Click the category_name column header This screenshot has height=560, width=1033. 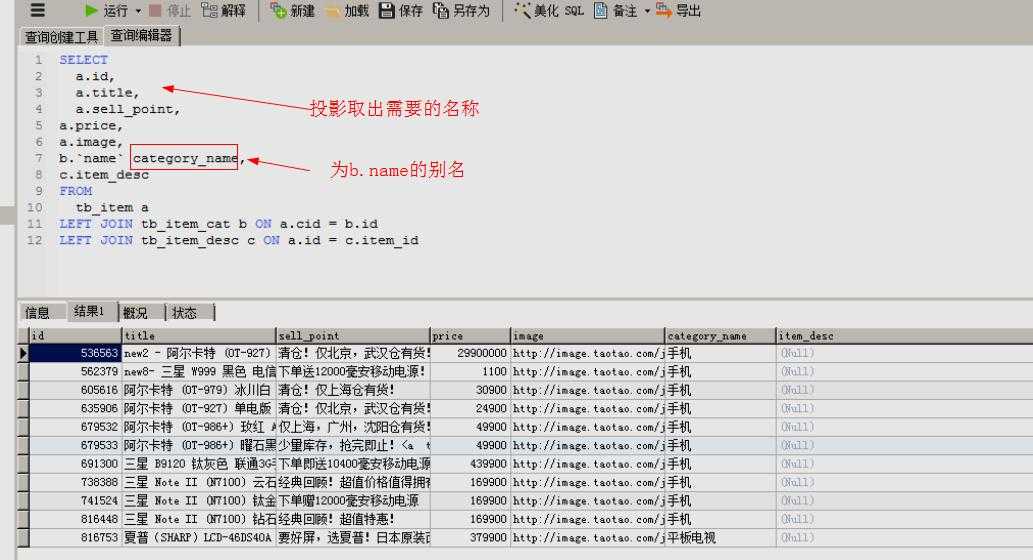coord(720,335)
